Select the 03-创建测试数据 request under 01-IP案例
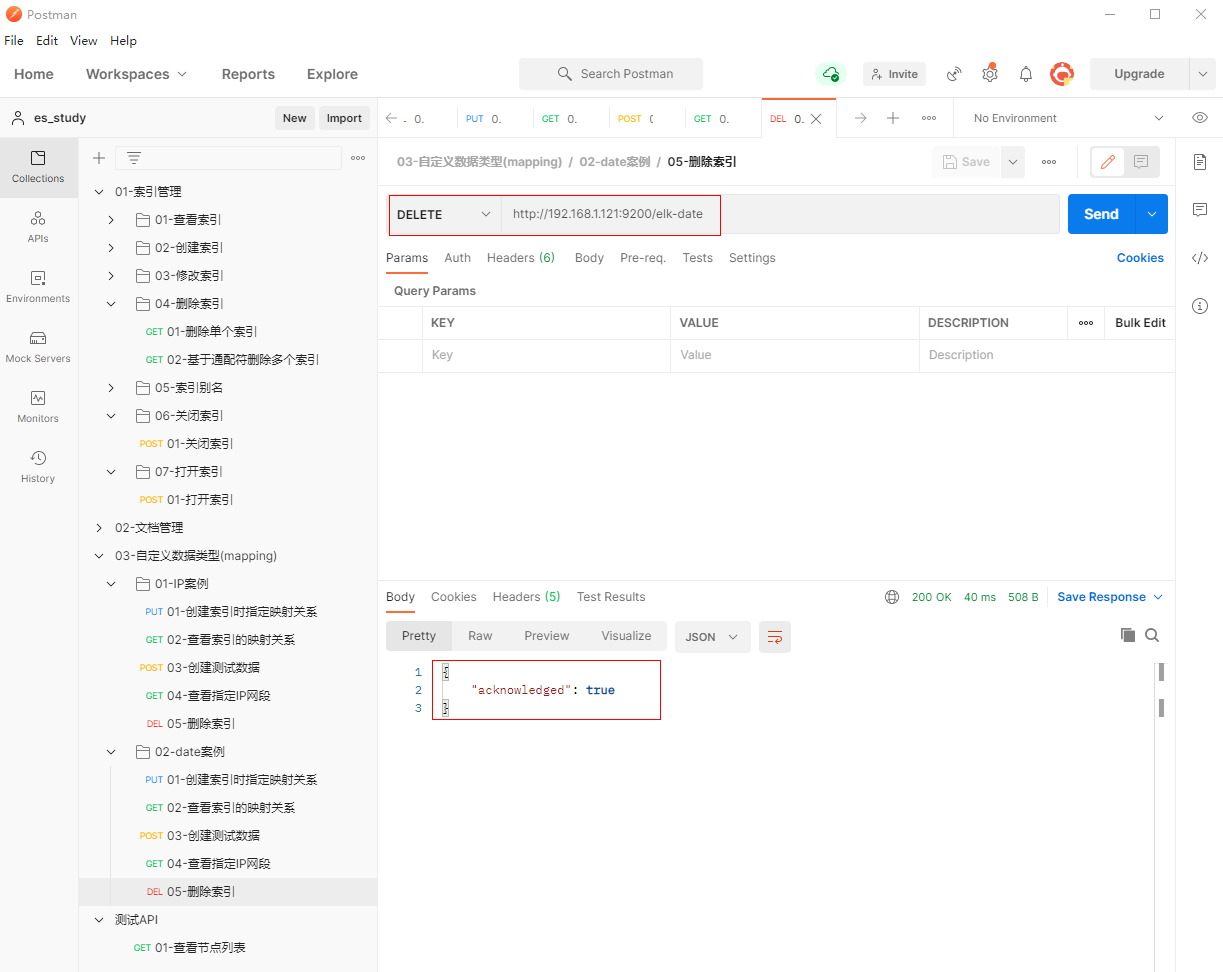Viewport: 1223px width, 972px height. (213, 667)
